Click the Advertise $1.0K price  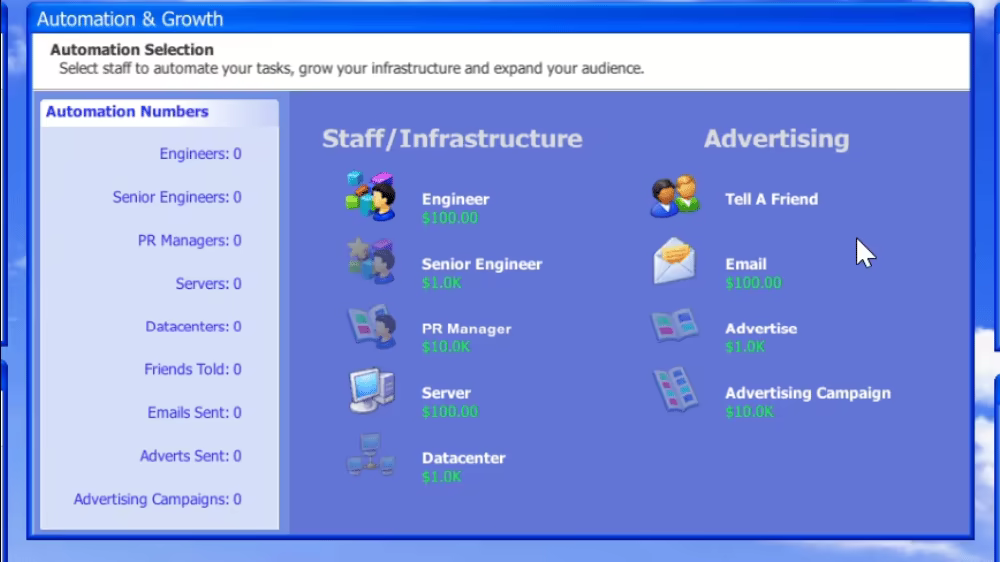745,346
